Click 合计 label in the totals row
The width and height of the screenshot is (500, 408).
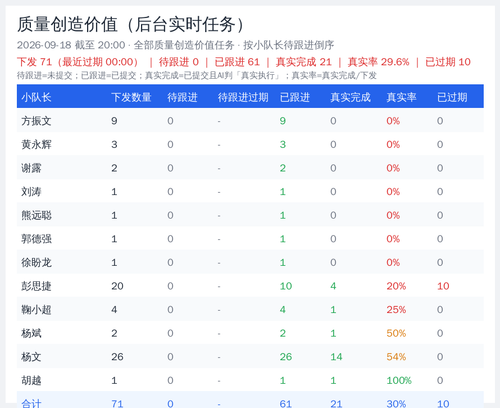click(x=31, y=404)
